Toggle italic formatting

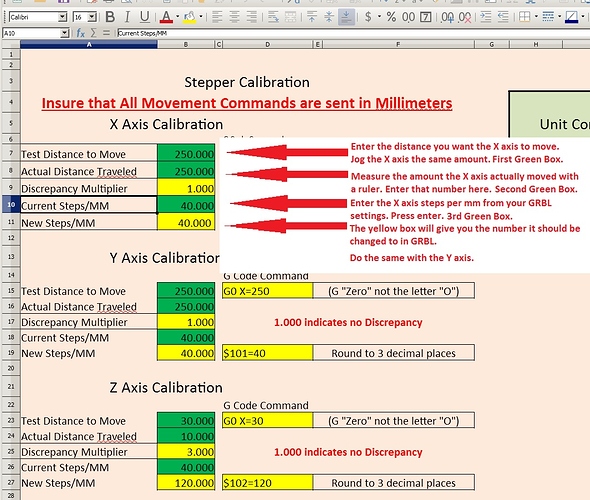click(x=127, y=17)
